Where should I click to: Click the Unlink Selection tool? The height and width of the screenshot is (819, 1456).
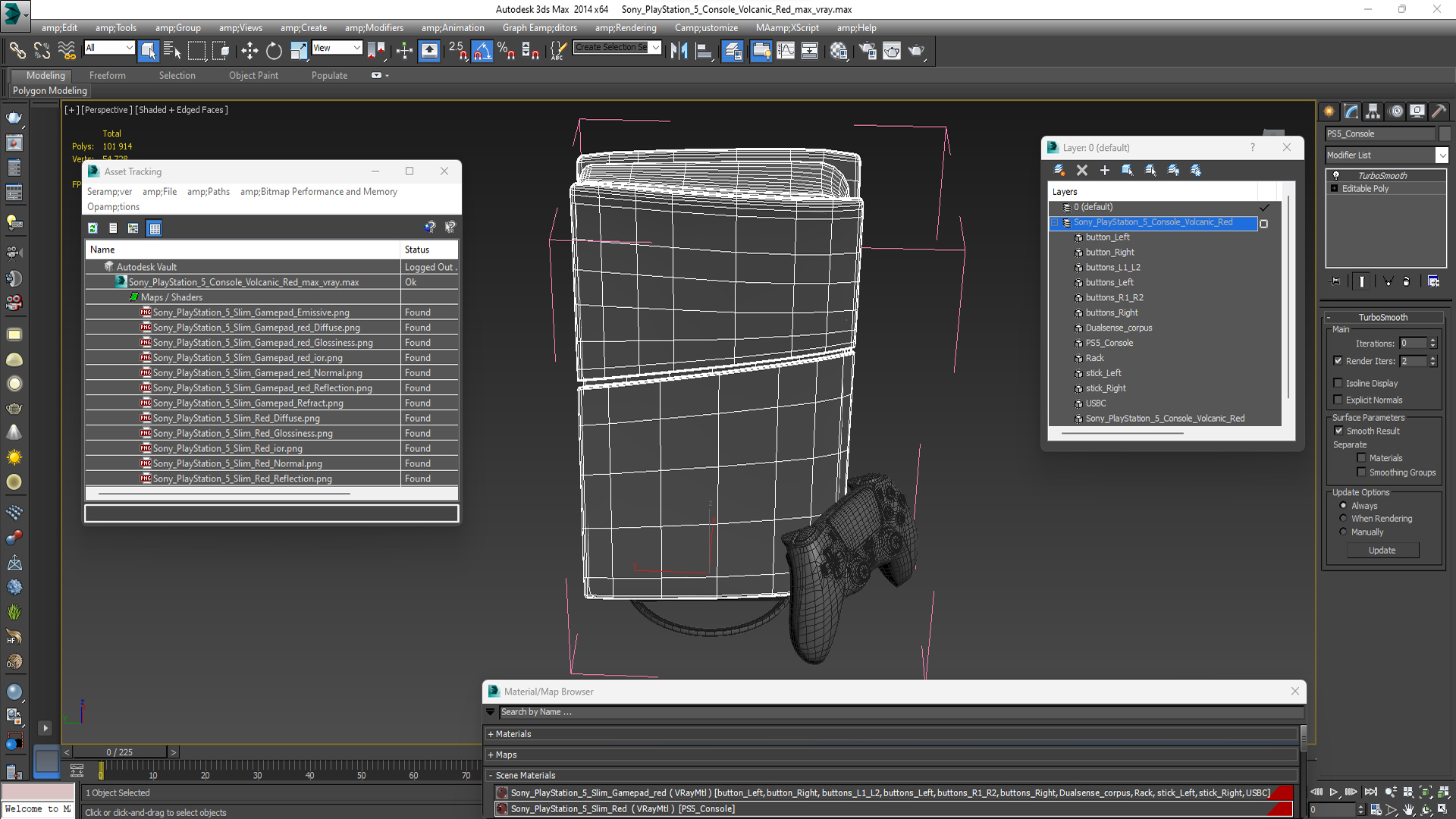[x=42, y=51]
